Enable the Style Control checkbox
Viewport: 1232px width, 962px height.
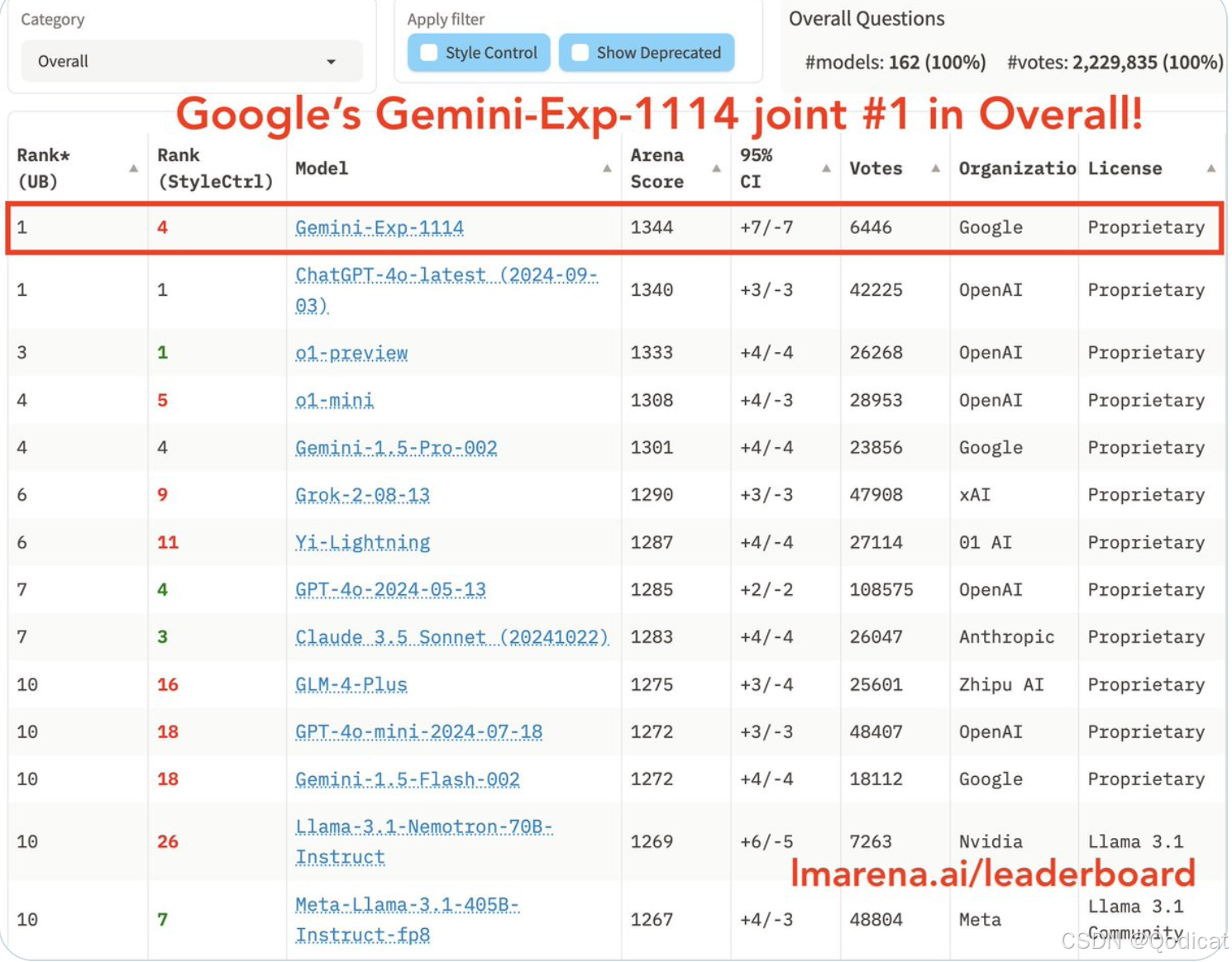429,53
